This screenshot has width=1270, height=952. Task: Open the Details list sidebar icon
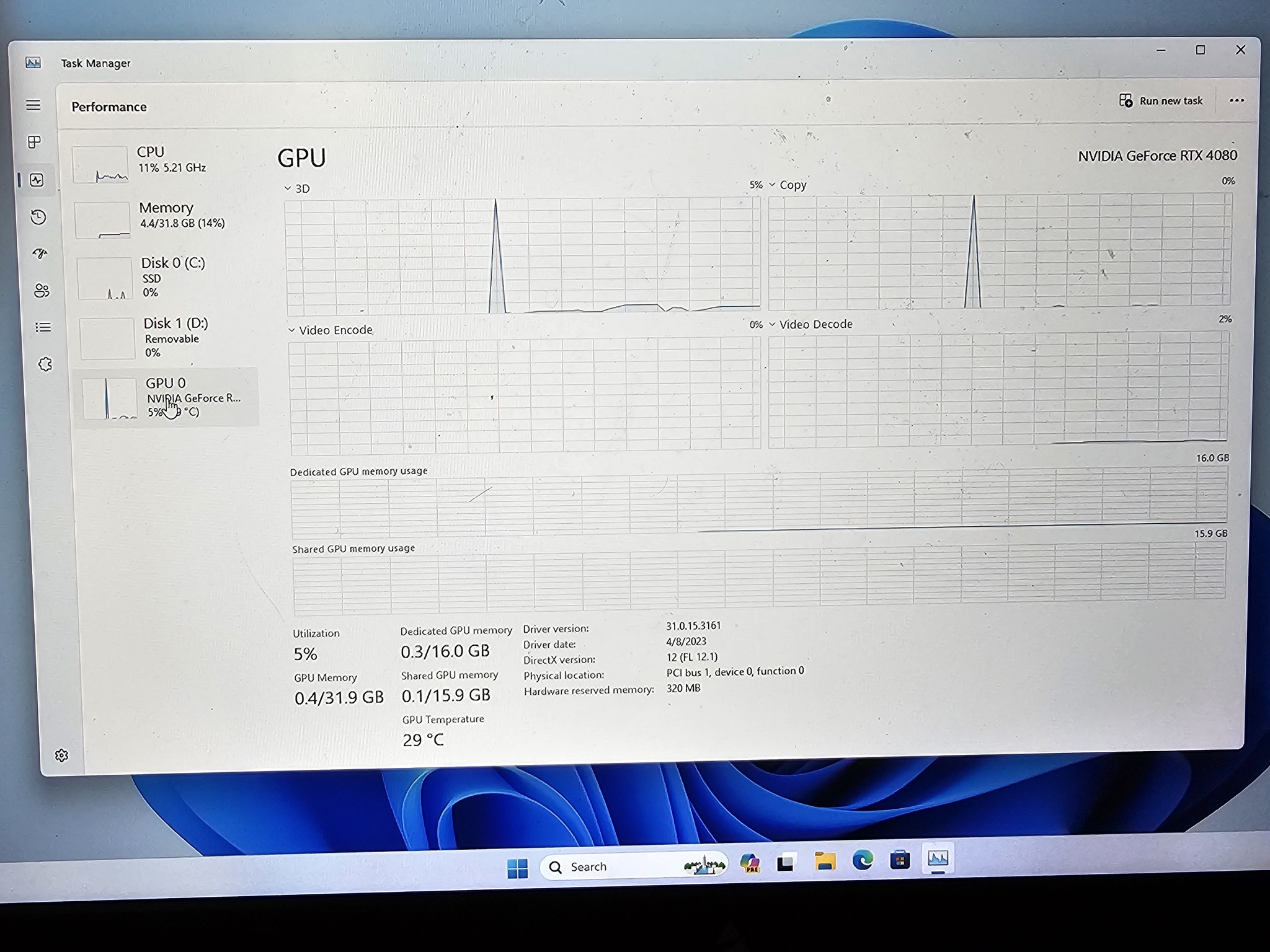click(x=43, y=327)
